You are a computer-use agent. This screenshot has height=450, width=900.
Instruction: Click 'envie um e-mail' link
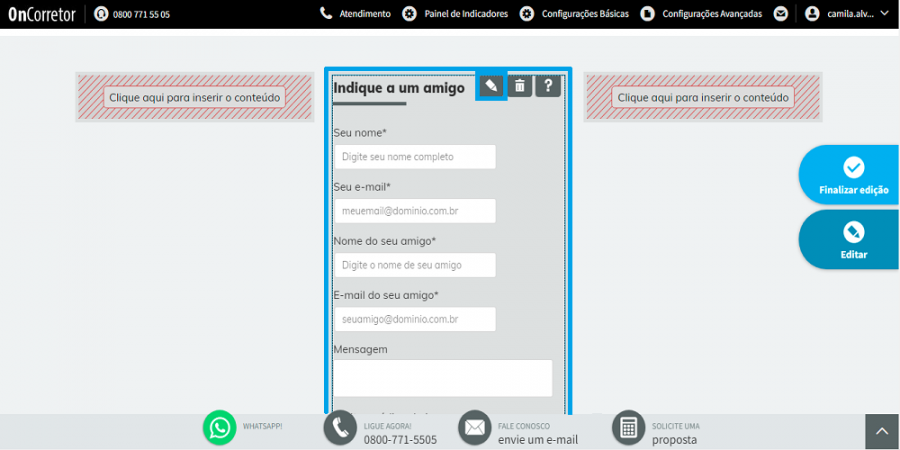click(538, 440)
